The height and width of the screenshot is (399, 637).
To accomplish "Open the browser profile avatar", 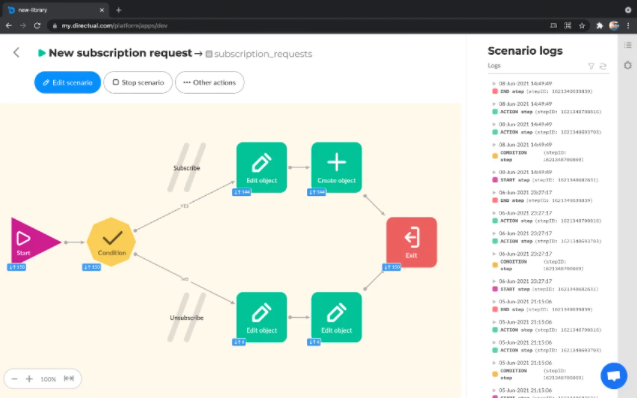I will point(614,26).
